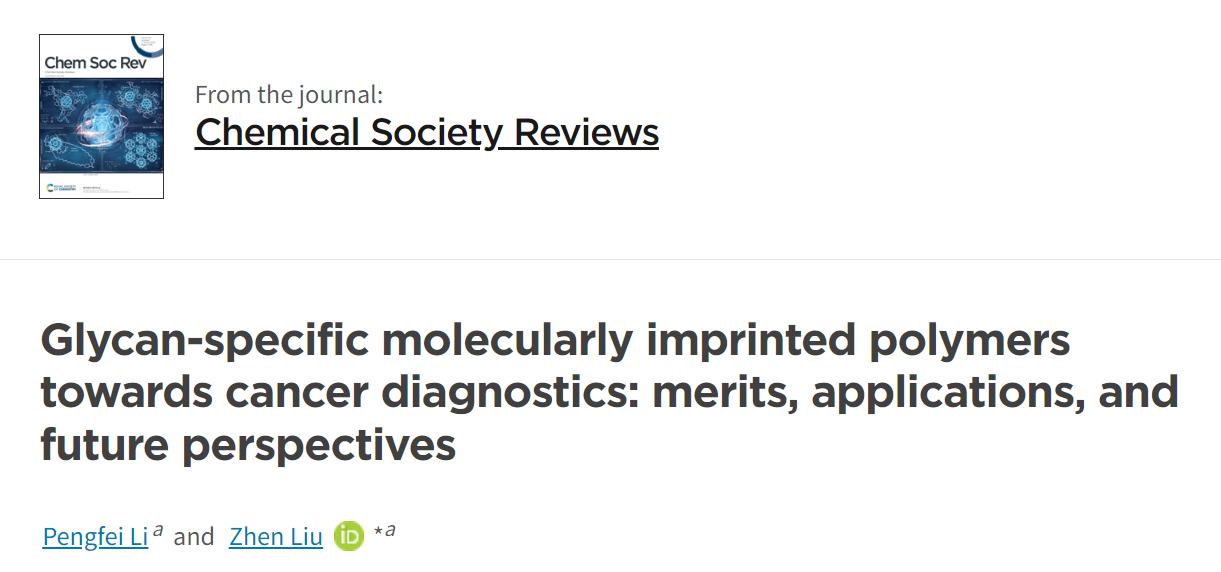Open author Zhen Liu's profile link
The height and width of the screenshot is (572, 1221).
(276, 537)
